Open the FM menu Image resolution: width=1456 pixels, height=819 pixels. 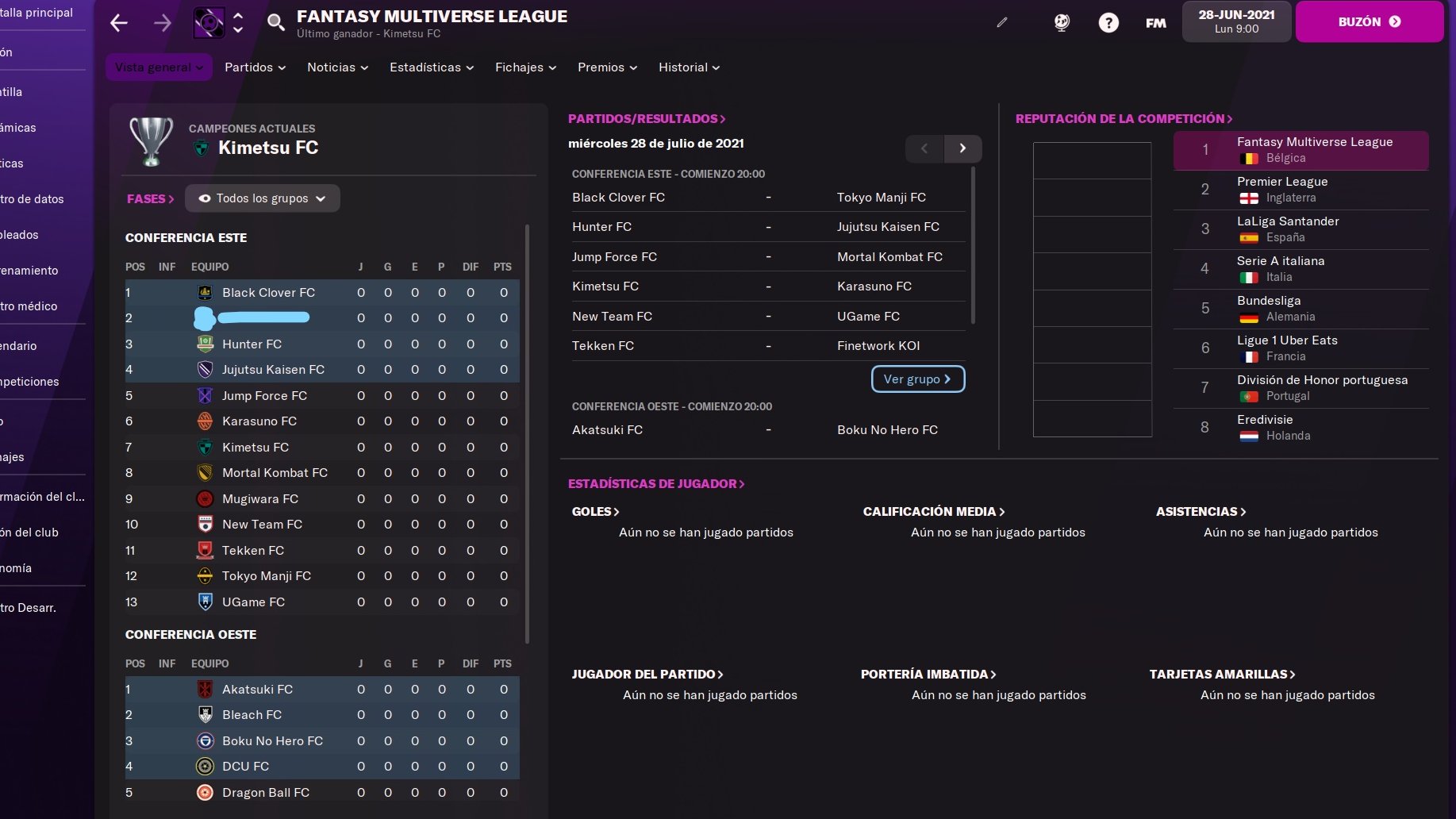point(1156,23)
